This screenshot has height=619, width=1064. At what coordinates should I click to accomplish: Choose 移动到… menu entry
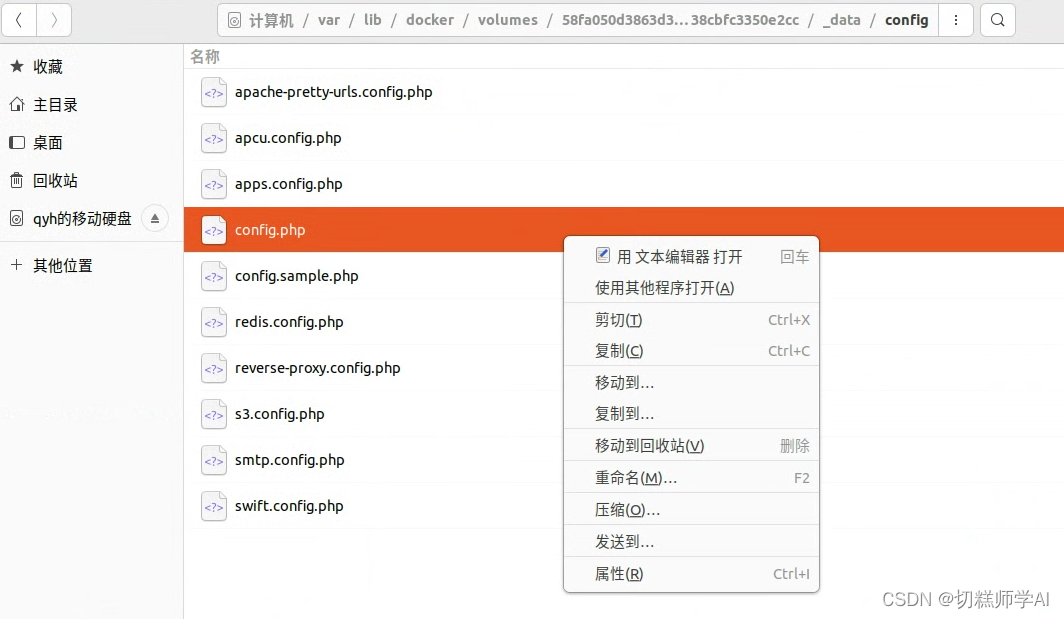(691, 383)
